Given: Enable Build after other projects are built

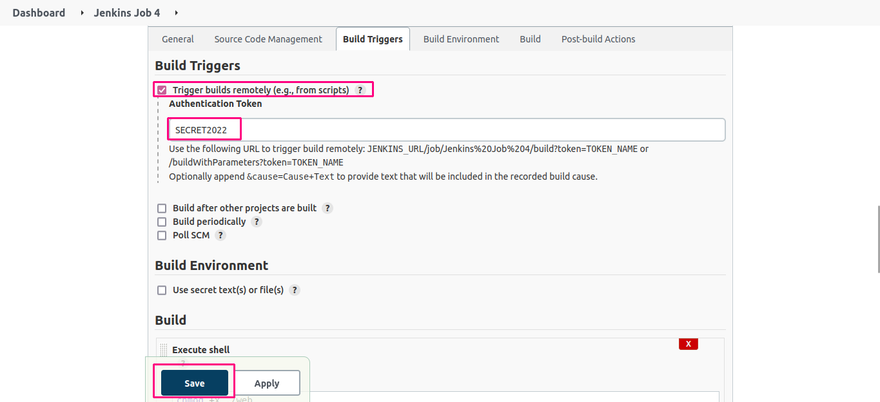Looking at the screenshot, I should [x=162, y=208].
